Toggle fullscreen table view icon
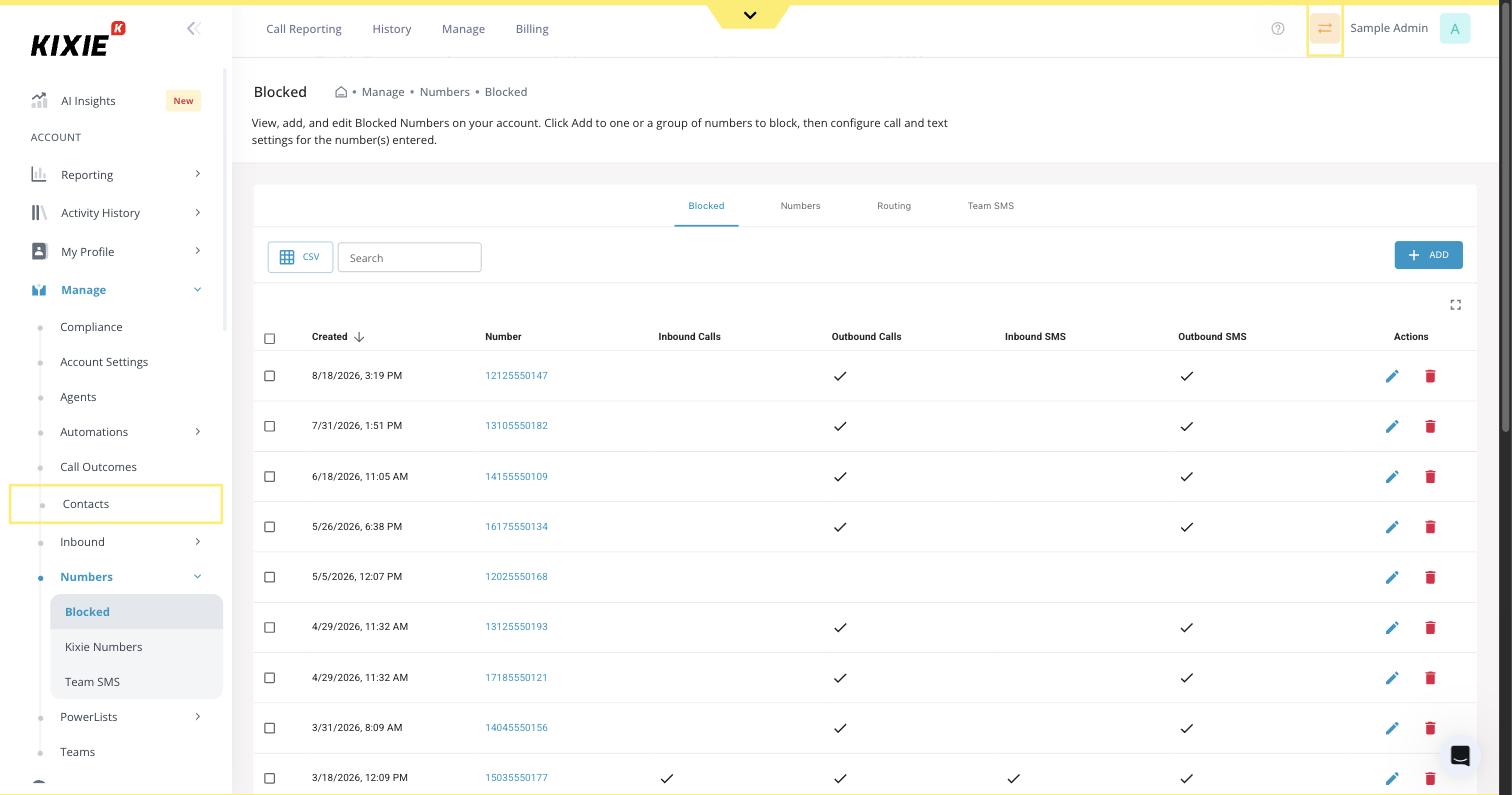Image resolution: width=1512 pixels, height=795 pixels. pyautogui.click(x=1456, y=305)
